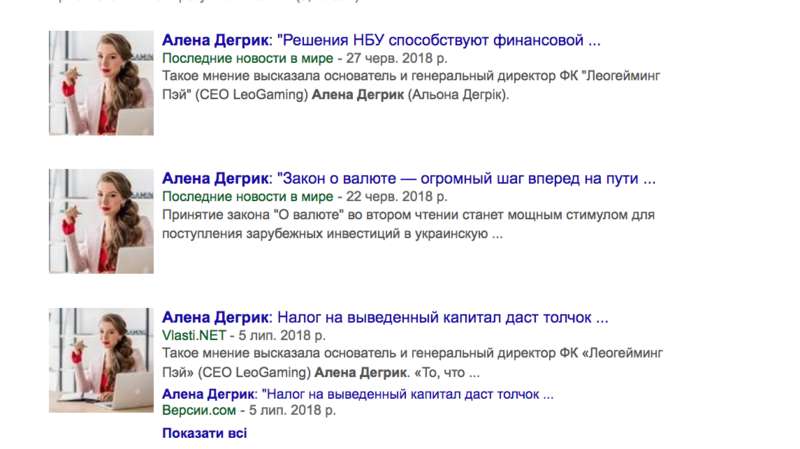The height and width of the screenshot is (449, 800).
Task: Click the "22 черв. 2018 р." date
Action: (x=396, y=197)
